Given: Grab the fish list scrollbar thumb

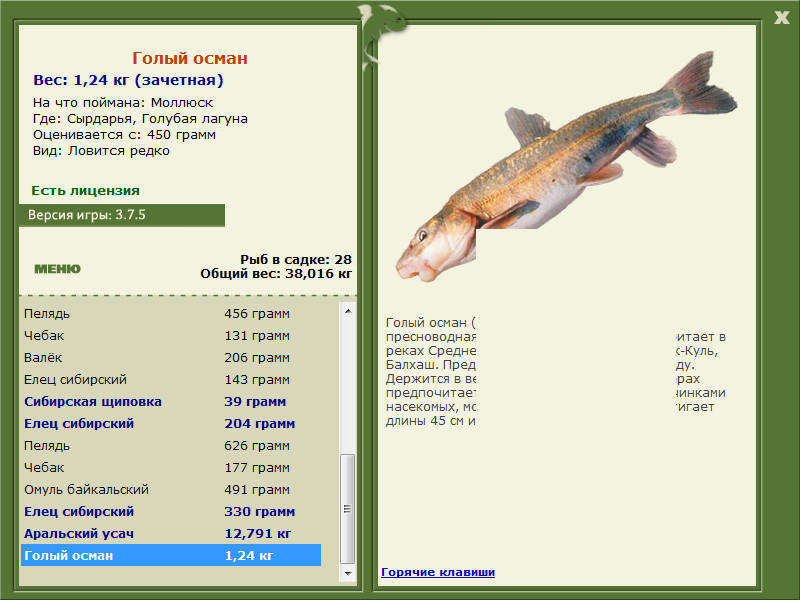Looking at the screenshot, I should [347, 509].
